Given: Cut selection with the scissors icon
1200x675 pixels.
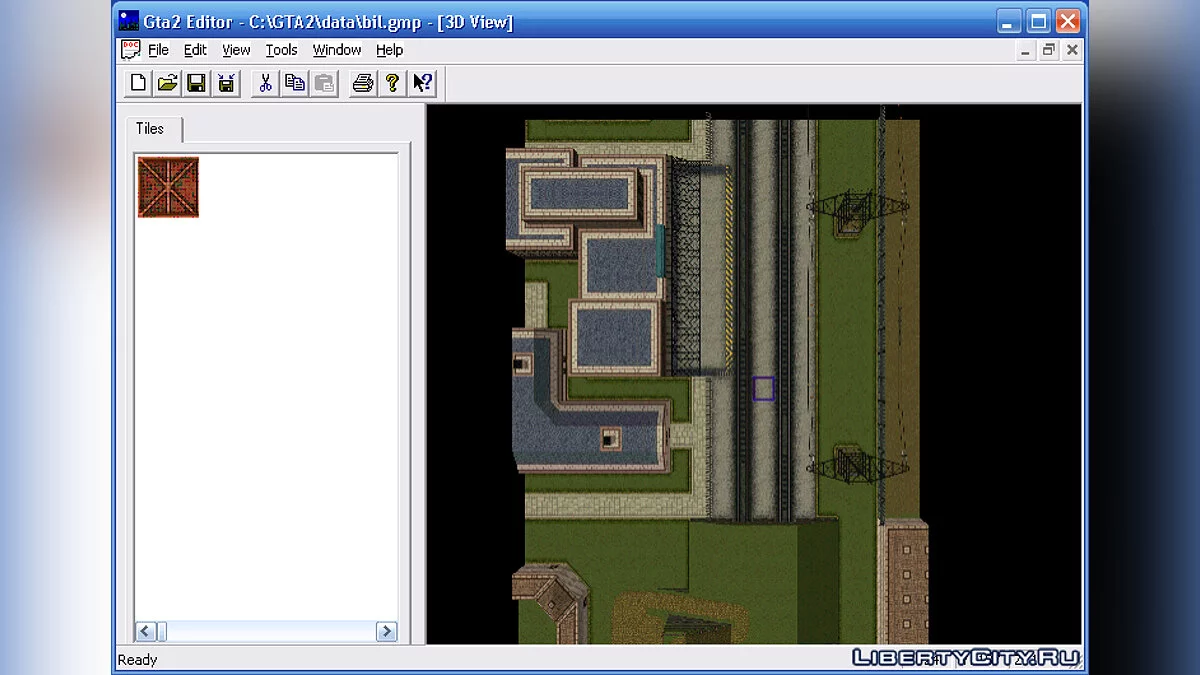Looking at the screenshot, I should point(265,83).
